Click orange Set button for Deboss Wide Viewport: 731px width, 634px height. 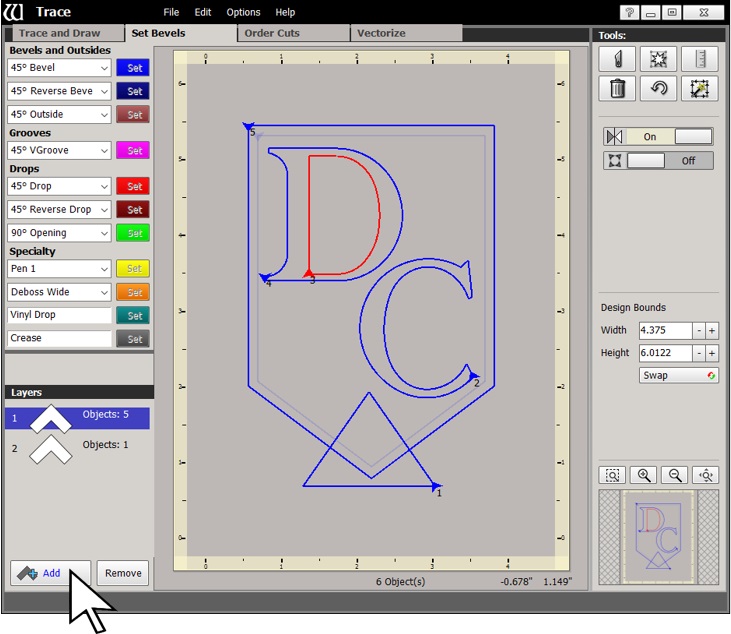[133, 292]
